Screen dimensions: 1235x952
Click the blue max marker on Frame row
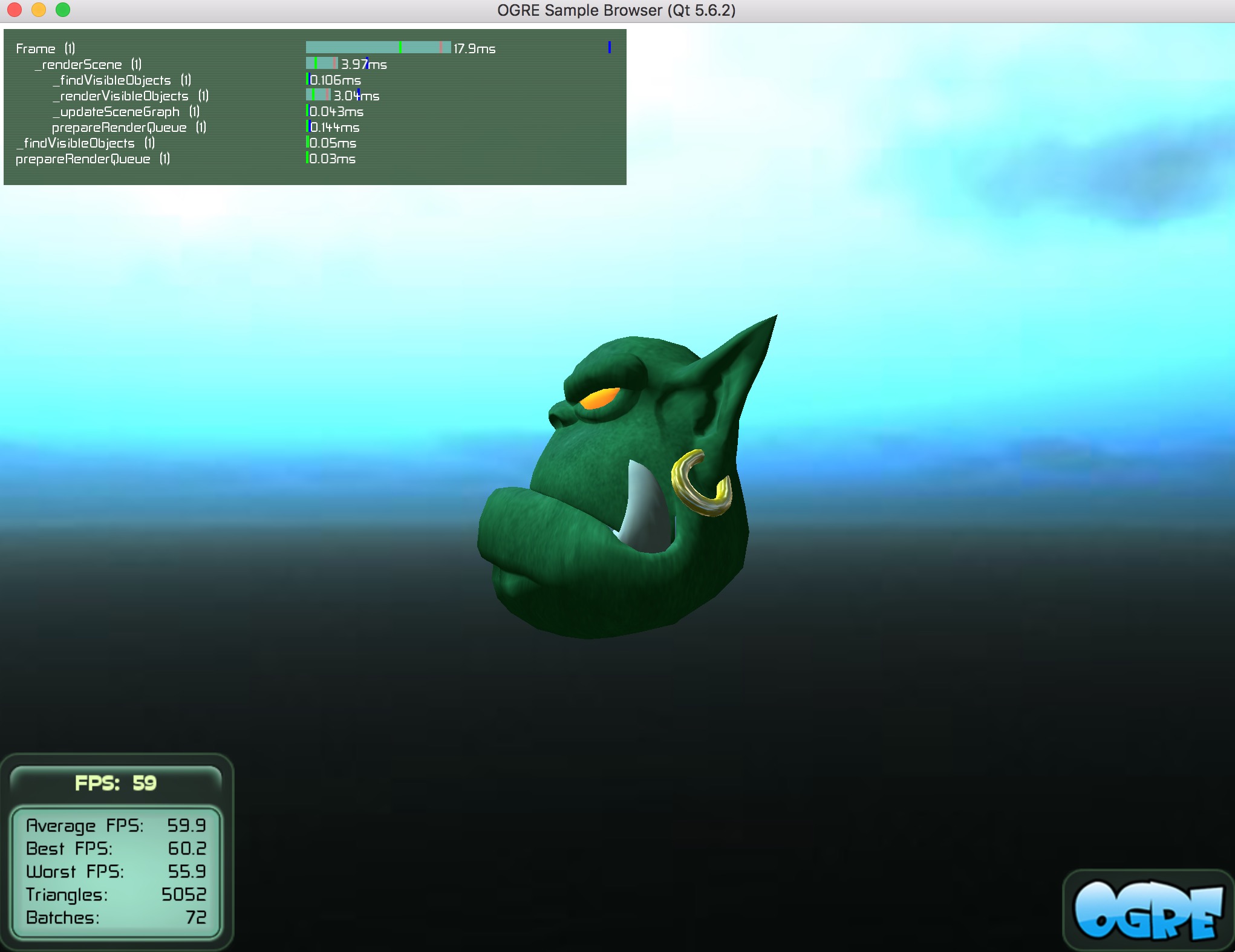[610, 47]
